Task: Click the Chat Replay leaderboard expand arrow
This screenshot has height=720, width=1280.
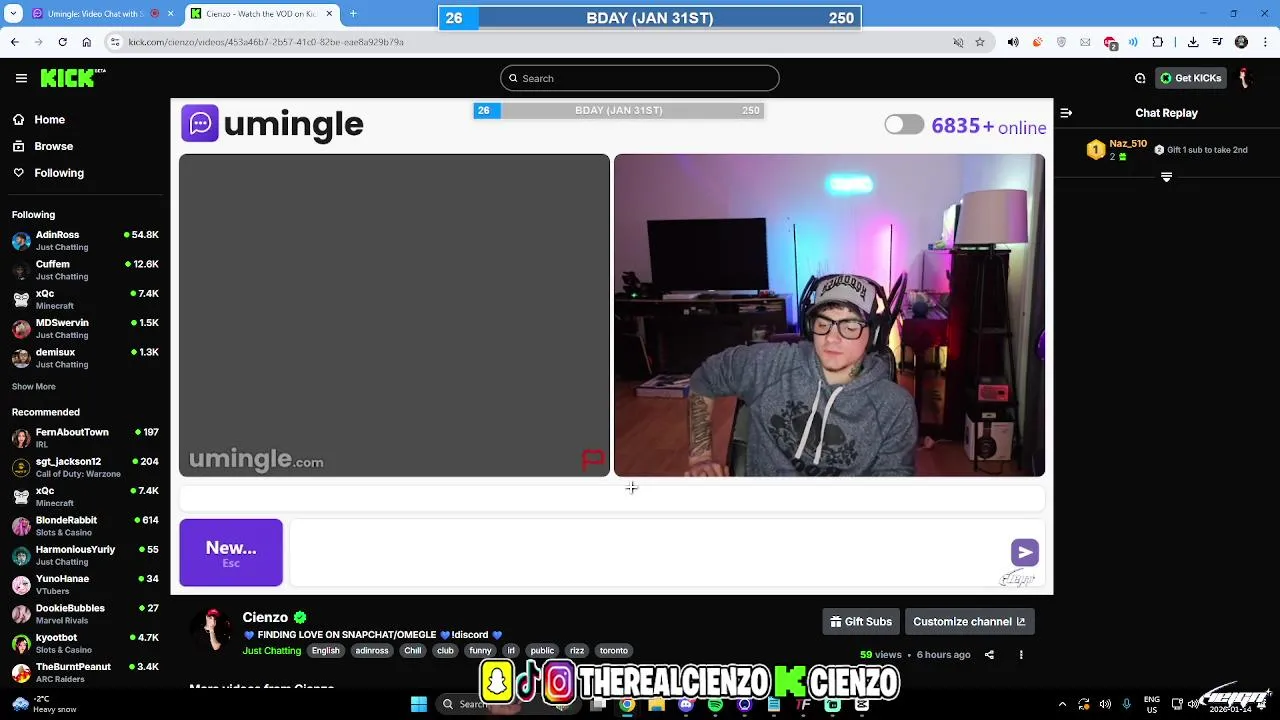Action: point(1166,177)
